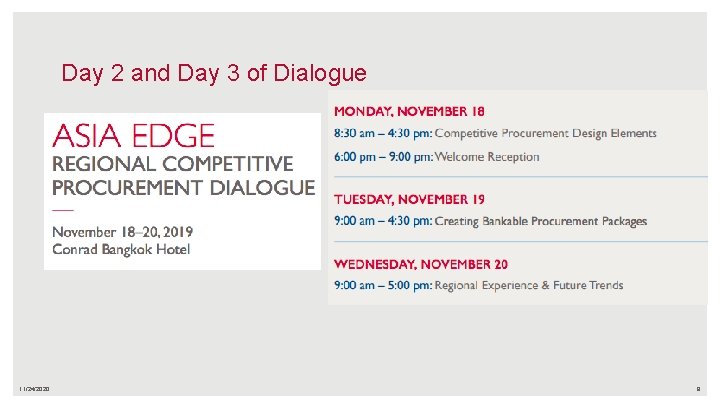Select the Conrad Bangkok Hotel venue text
The height and width of the screenshot is (408, 720).
pos(121,249)
